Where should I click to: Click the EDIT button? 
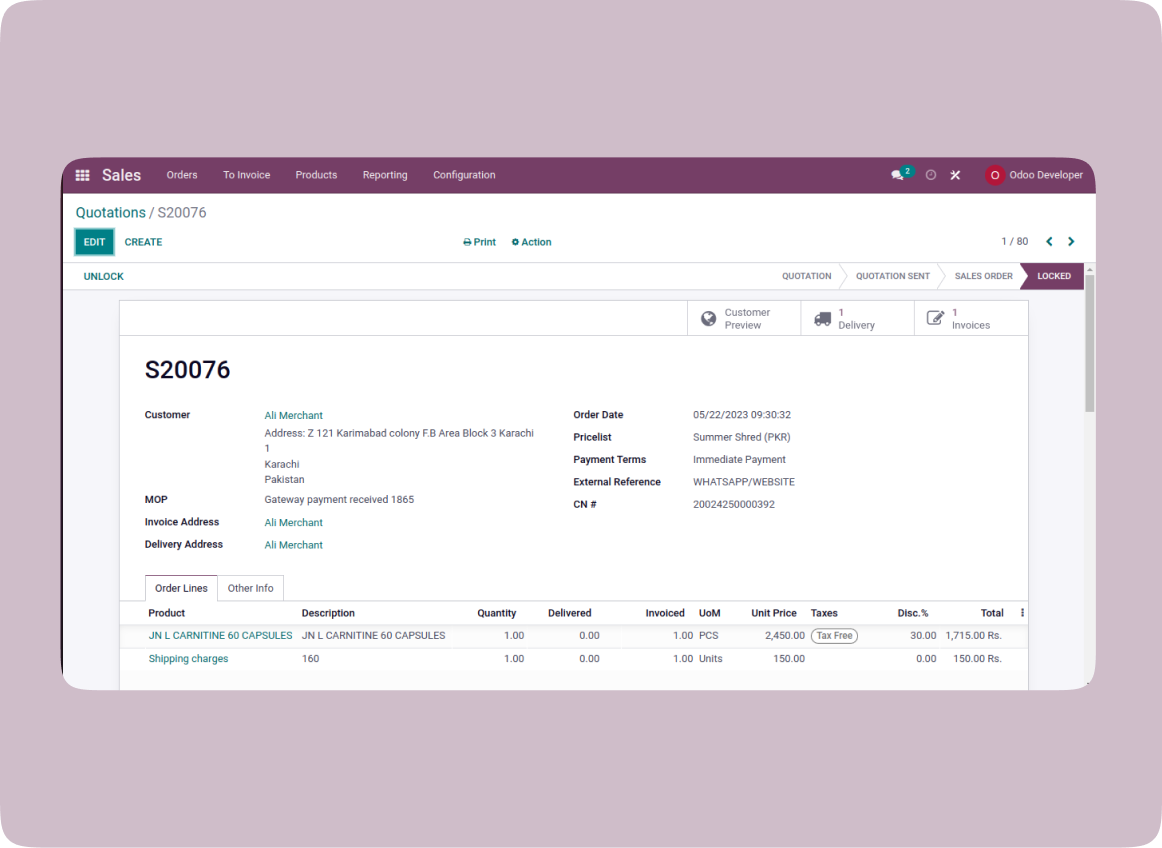94,242
